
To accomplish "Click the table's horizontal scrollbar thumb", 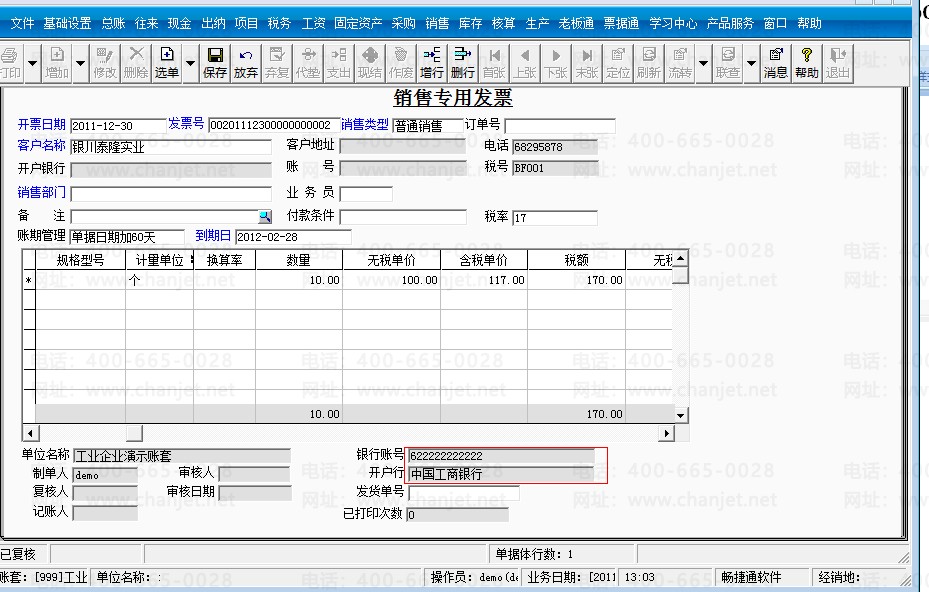I will pos(134,433).
